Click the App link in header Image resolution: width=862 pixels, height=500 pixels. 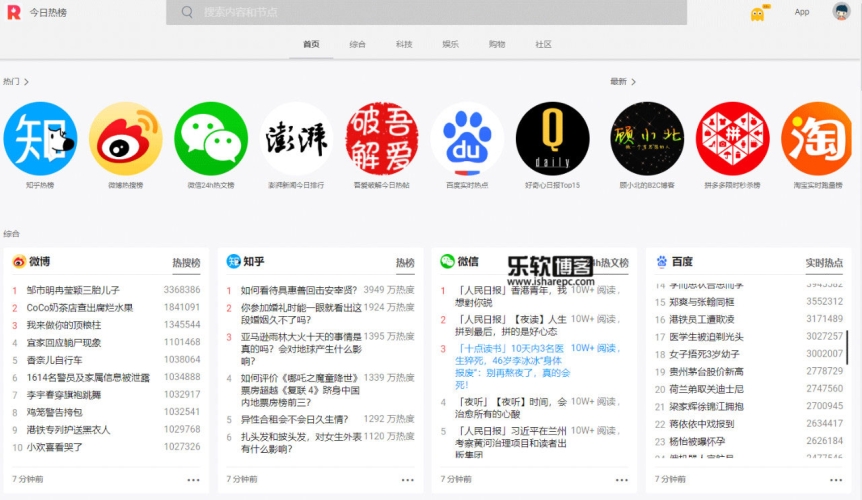point(802,12)
